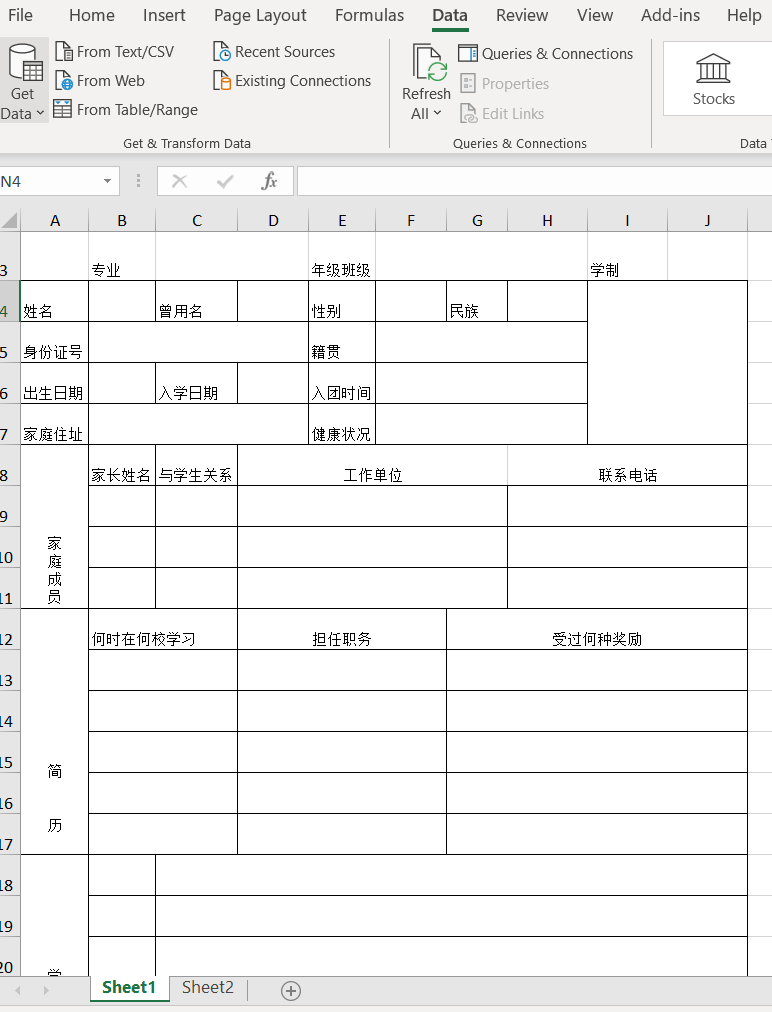Open Existing Connections
The width and height of the screenshot is (772, 1012).
click(292, 81)
